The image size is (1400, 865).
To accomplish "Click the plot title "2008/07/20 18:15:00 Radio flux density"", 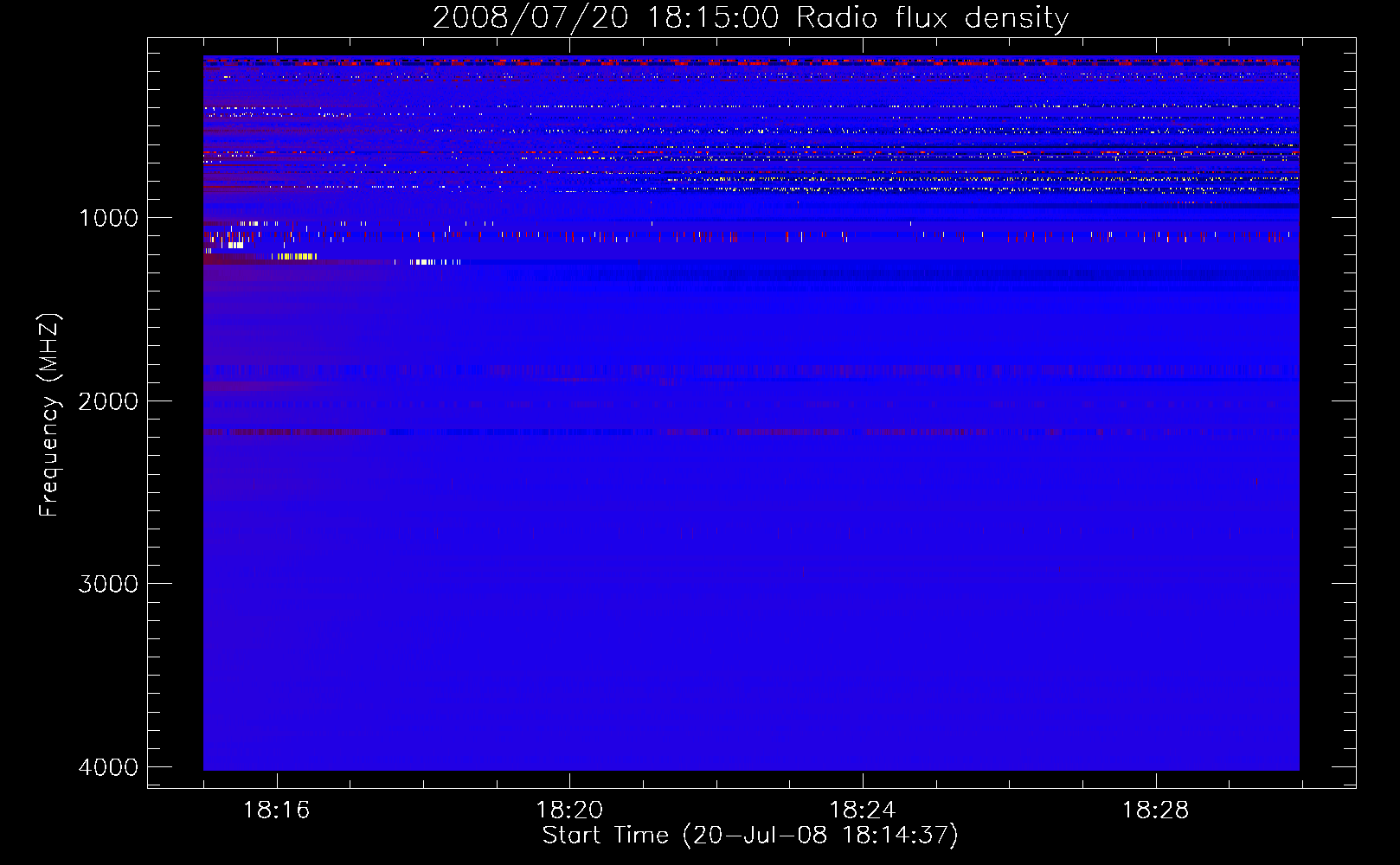I will (750, 17).
